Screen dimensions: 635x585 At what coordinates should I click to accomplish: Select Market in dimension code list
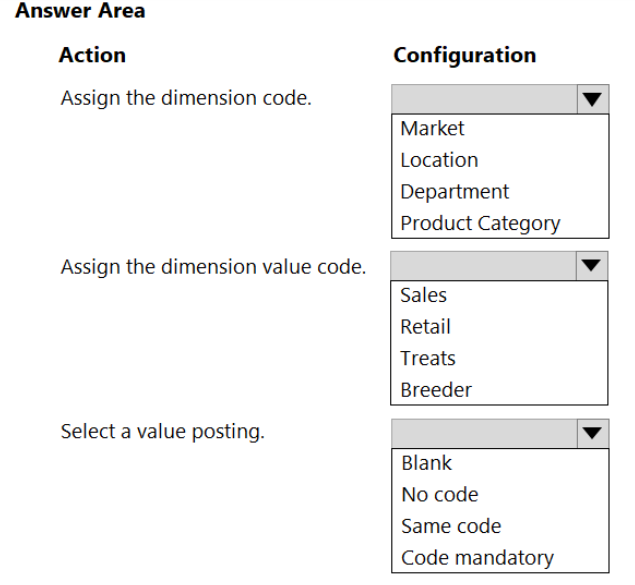click(x=432, y=128)
